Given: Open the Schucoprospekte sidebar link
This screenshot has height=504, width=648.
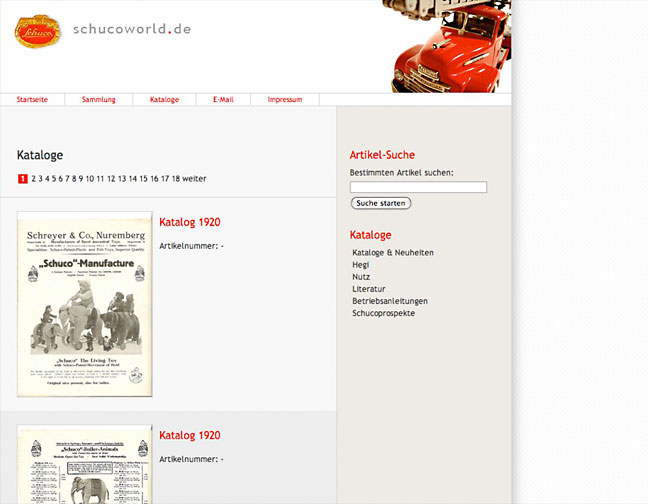Looking at the screenshot, I should click(384, 313).
